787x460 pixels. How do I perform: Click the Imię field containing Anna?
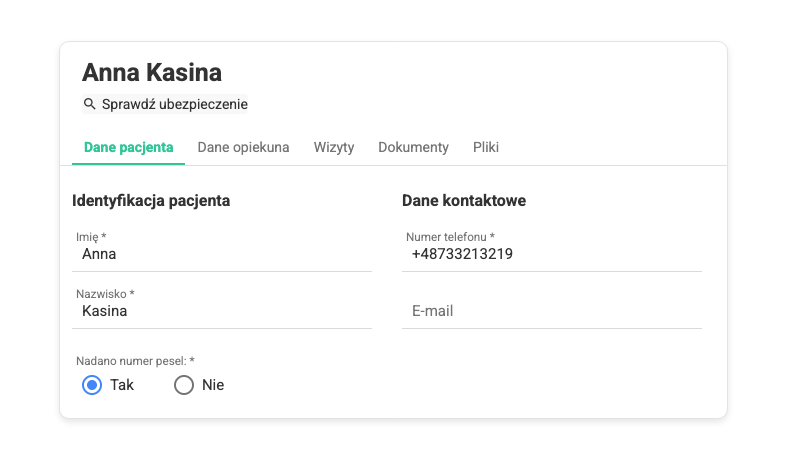pos(222,254)
